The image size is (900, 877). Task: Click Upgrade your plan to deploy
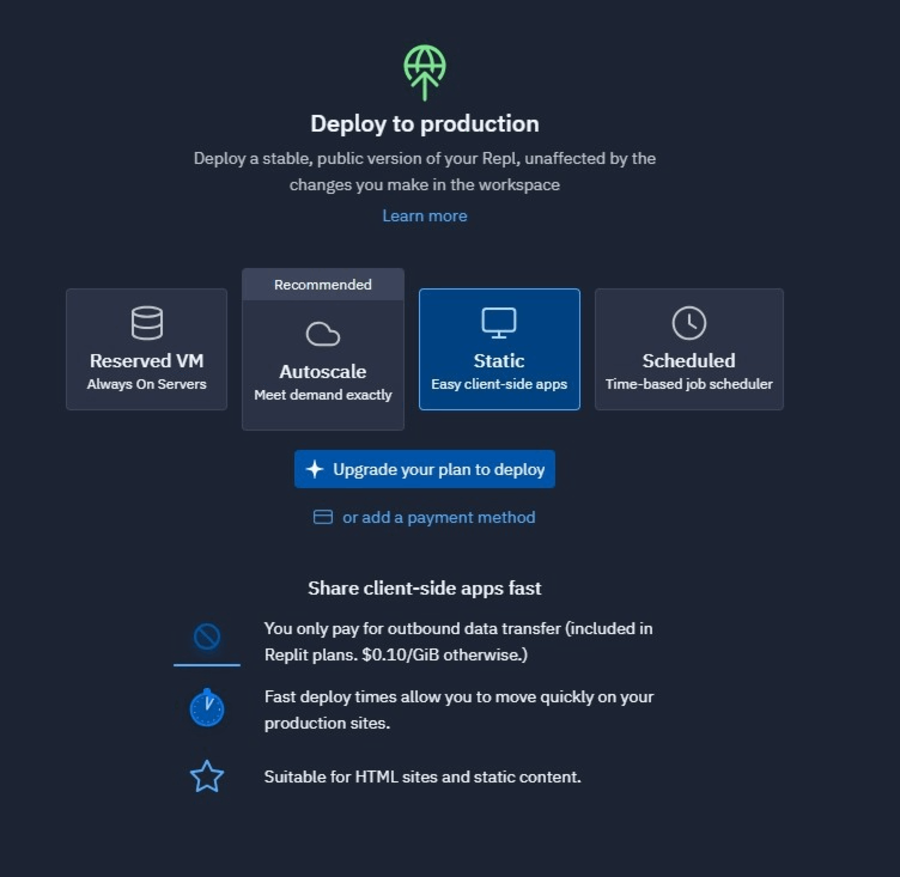click(425, 469)
